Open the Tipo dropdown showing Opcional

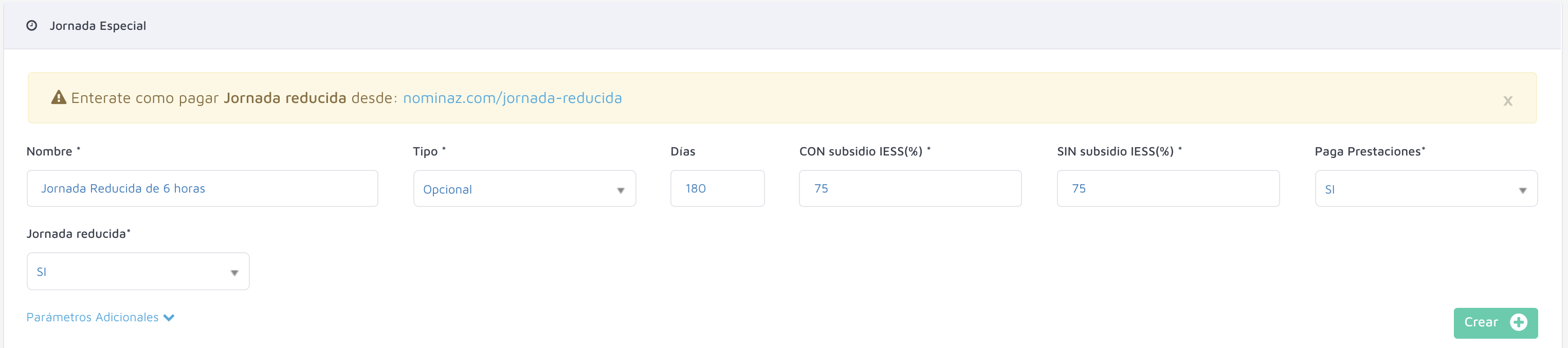click(x=524, y=189)
